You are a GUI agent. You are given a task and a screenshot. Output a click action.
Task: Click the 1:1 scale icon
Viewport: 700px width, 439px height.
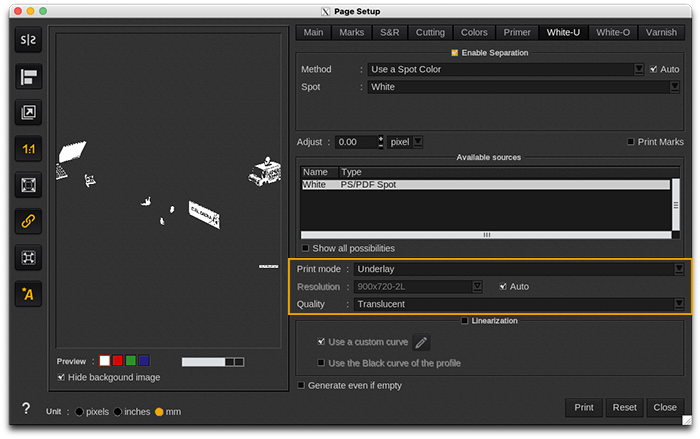coord(27,149)
